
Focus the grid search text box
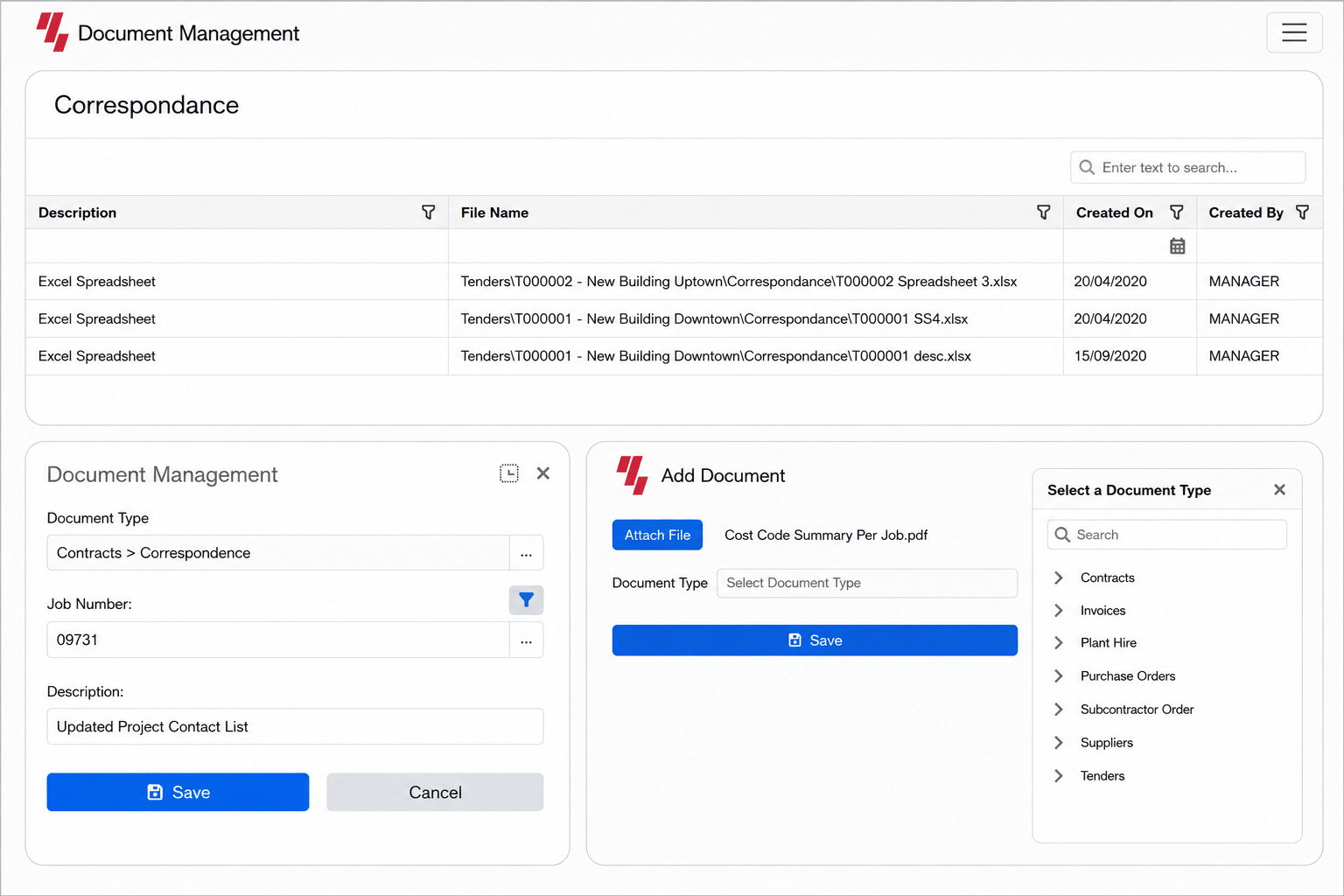[x=1188, y=167]
